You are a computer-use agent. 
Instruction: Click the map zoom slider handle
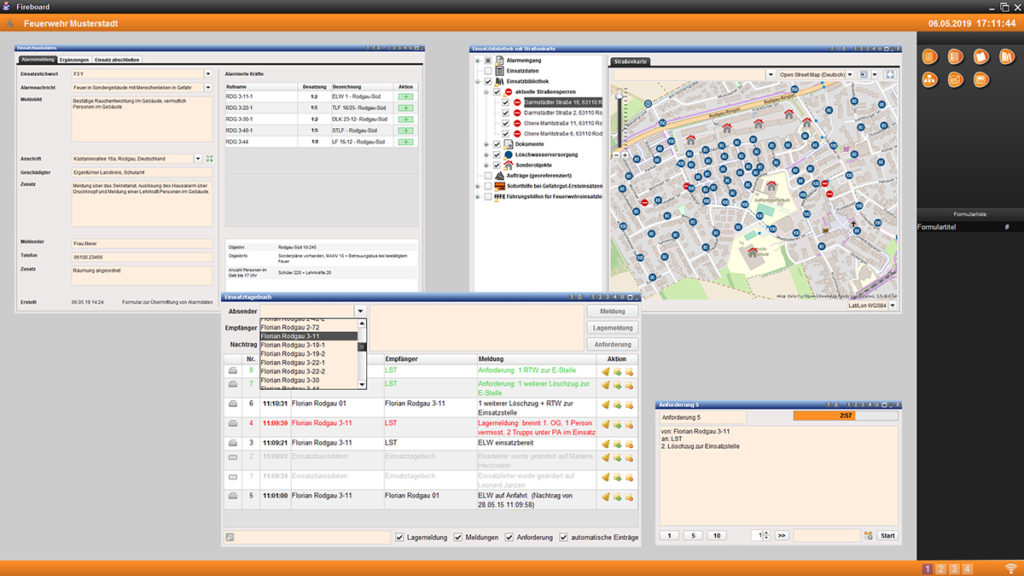pyautogui.click(x=619, y=97)
